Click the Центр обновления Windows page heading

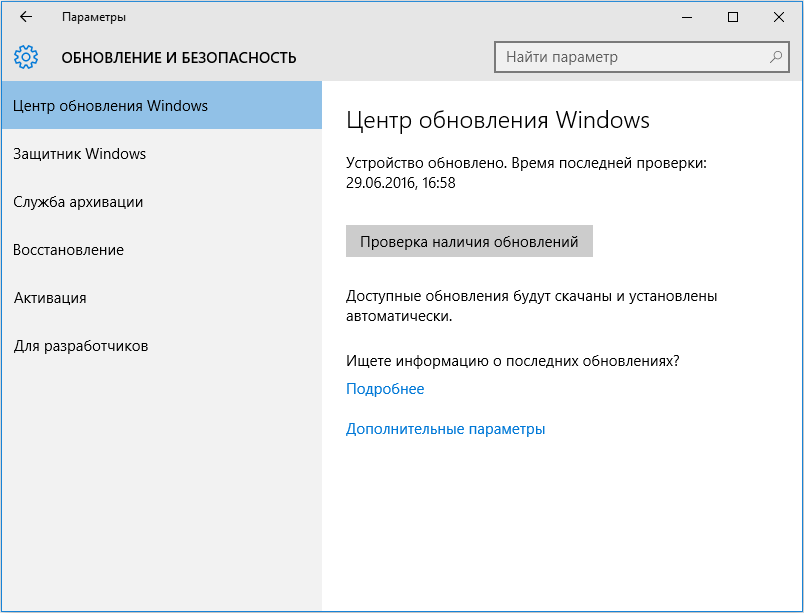pos(498,119)
